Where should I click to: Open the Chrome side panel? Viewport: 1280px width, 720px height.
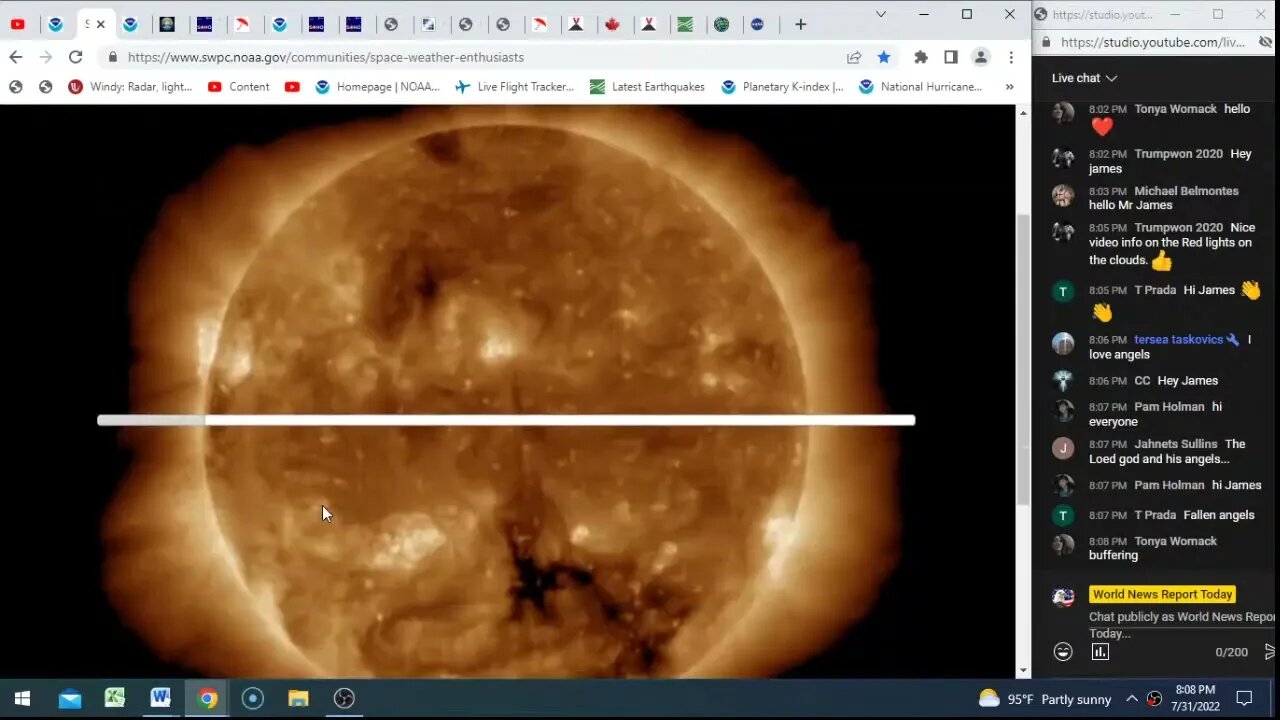tap(951, 57)
